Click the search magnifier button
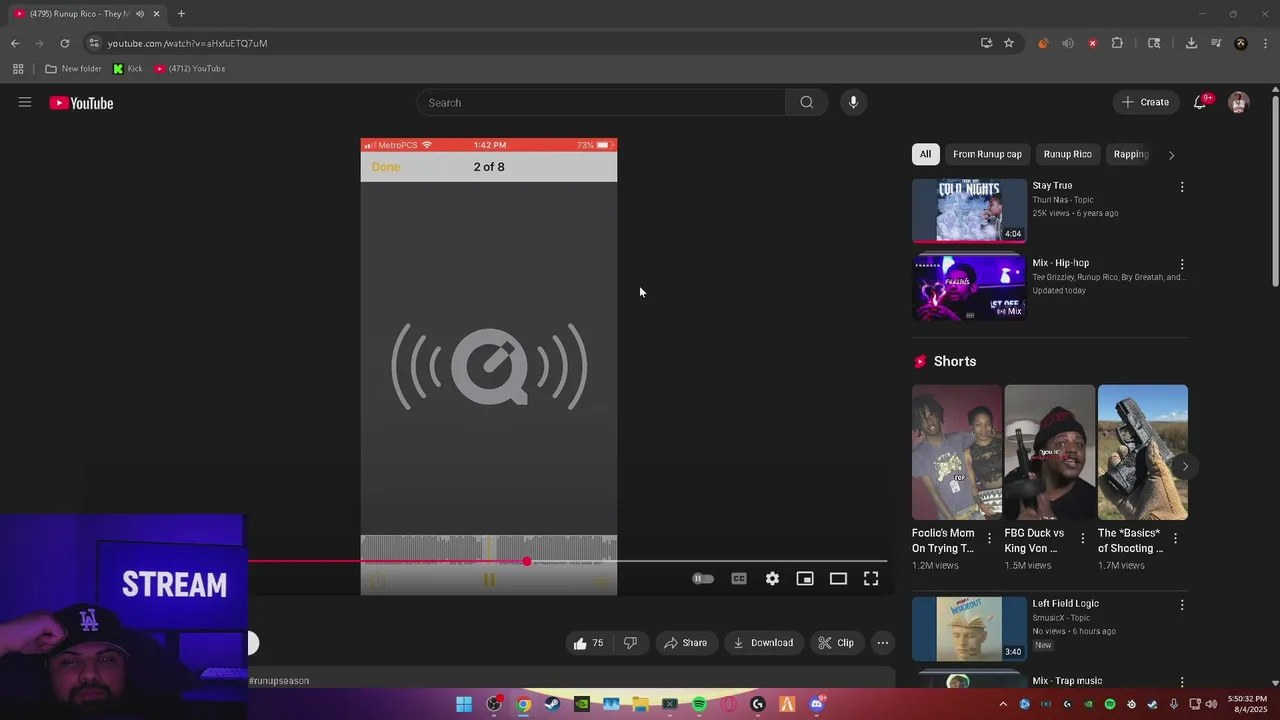1280x720 pixels. pyautogui.click(x=806, y=102)
